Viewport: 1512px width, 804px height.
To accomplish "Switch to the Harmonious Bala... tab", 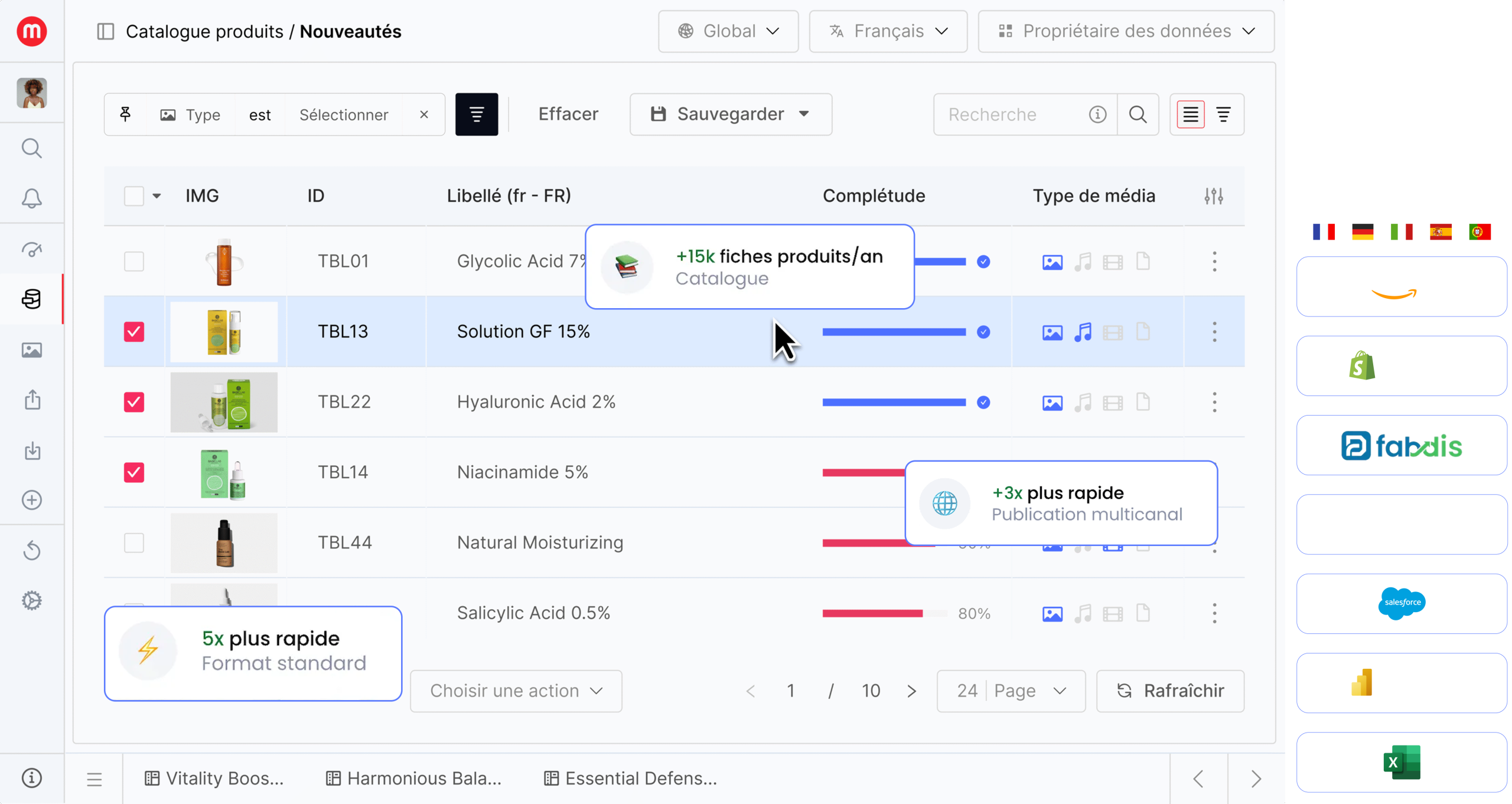I will (x=414, y=779).
